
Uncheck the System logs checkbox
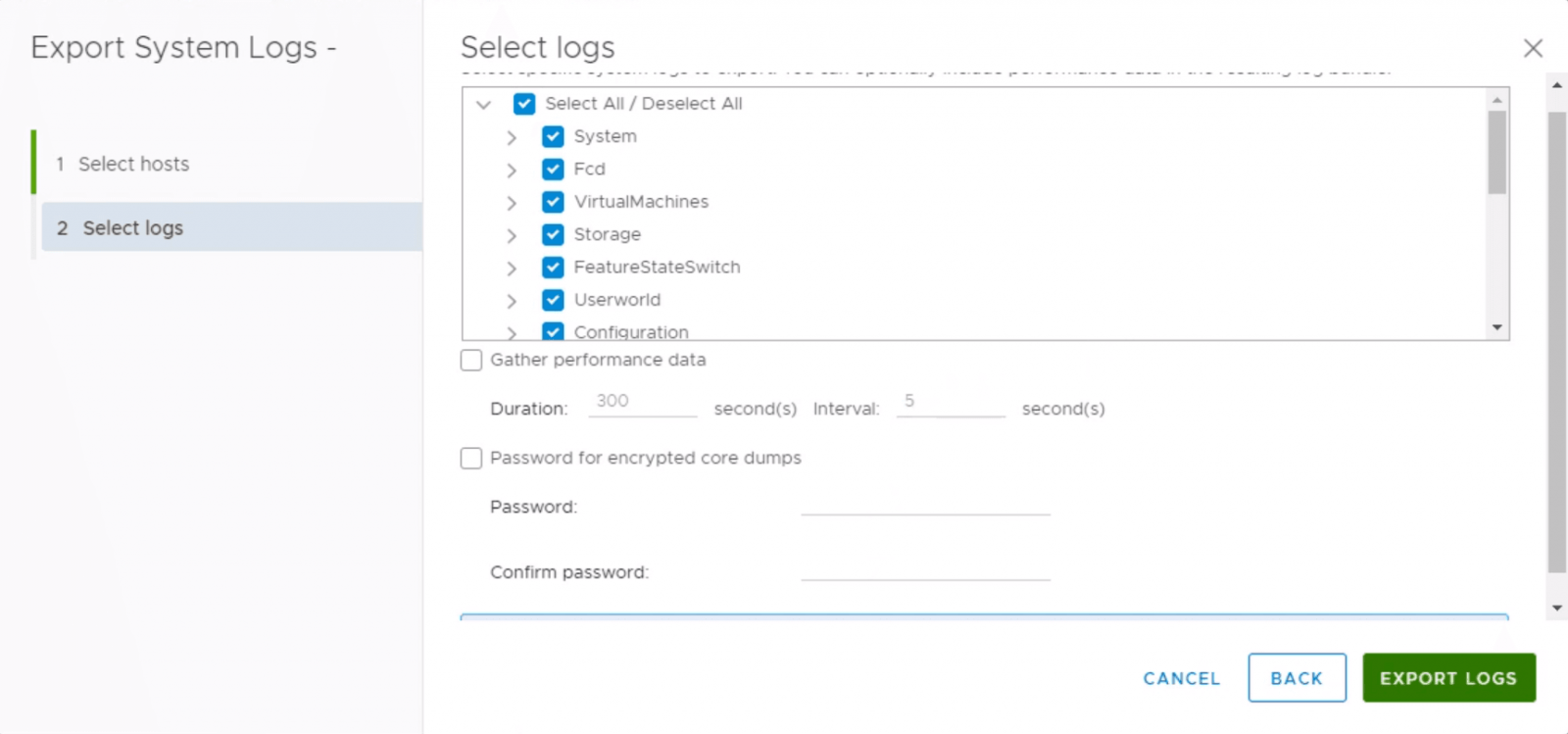pyautogui.click(x=553, y=136)
